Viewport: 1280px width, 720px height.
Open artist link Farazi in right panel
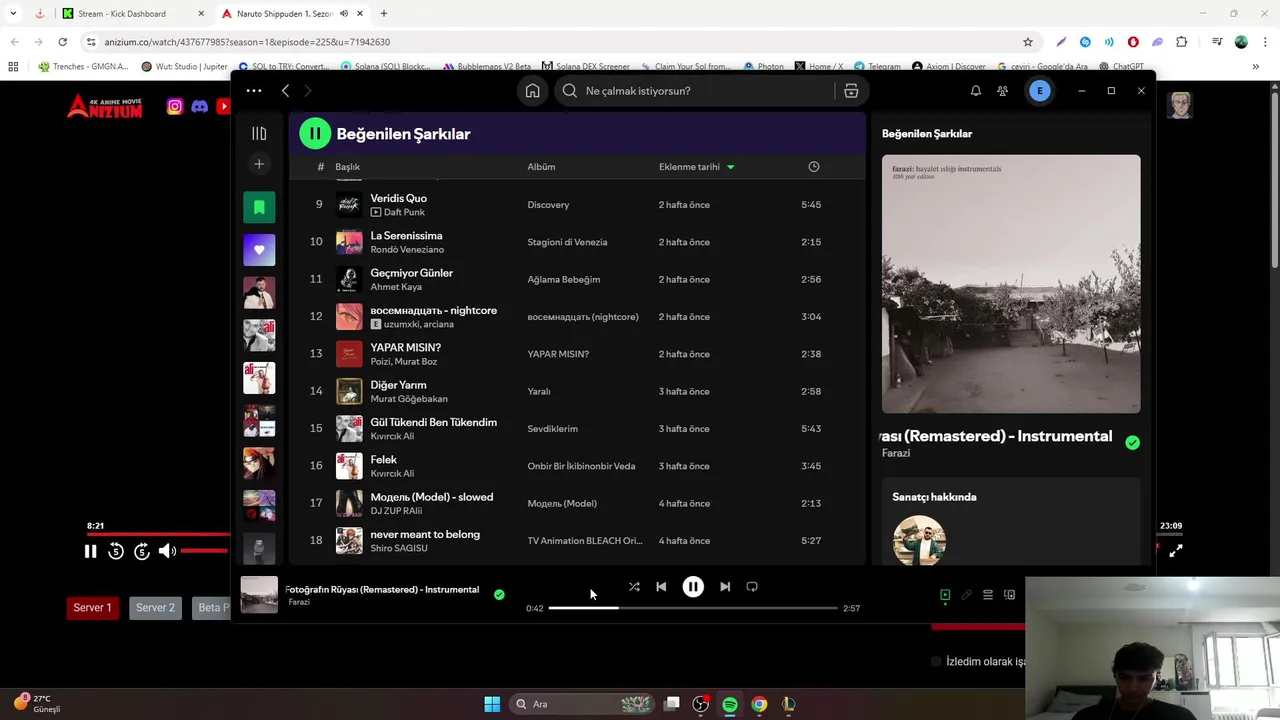coord(896,453)
